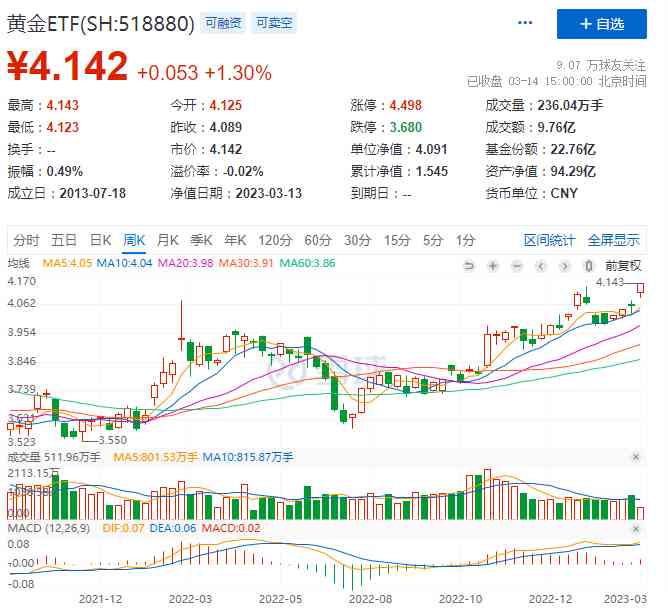Zoom out the chart with minus icon

(x=516, y=265)
